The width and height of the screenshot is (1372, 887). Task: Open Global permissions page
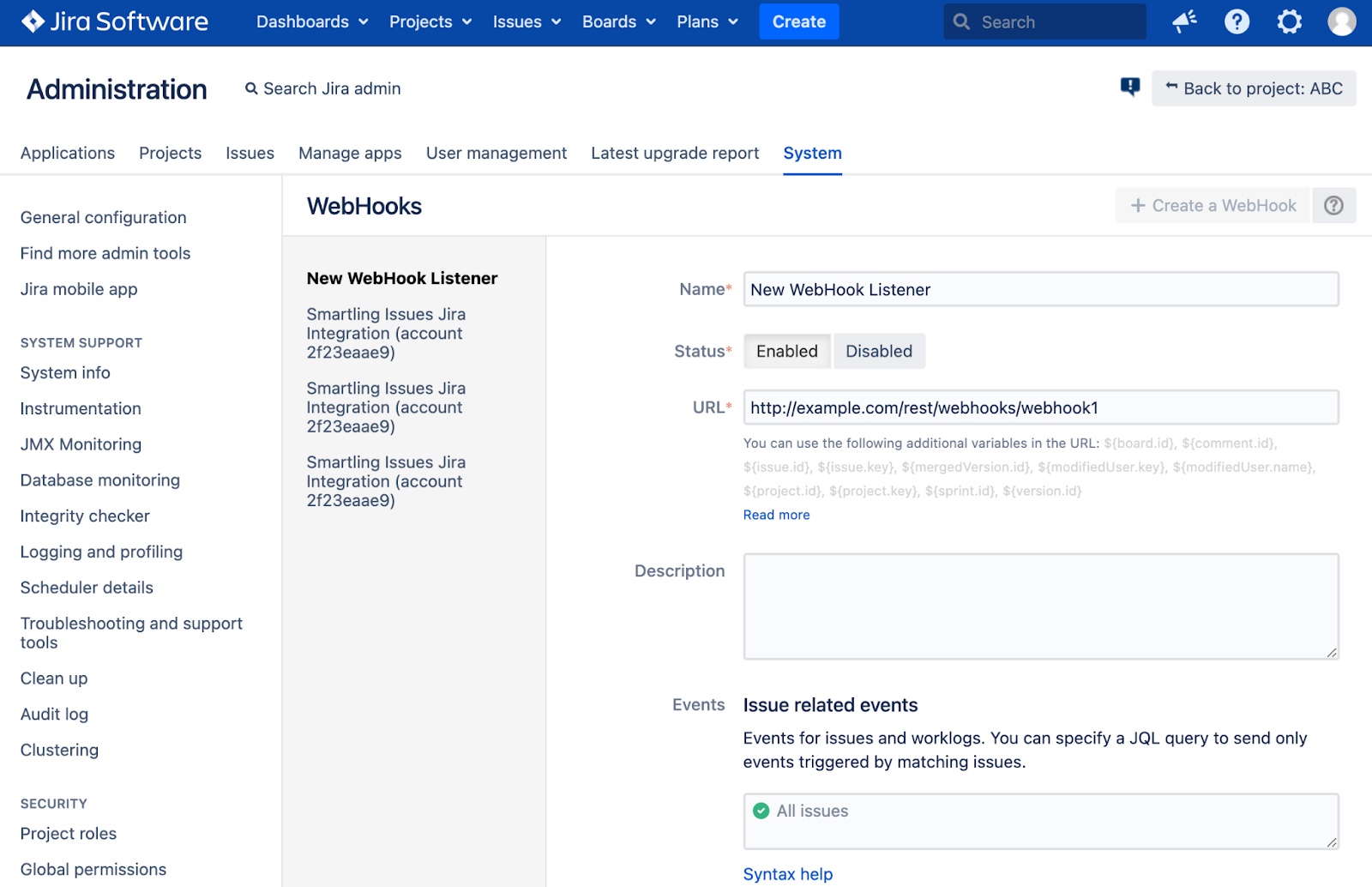[x=93, y=870]
